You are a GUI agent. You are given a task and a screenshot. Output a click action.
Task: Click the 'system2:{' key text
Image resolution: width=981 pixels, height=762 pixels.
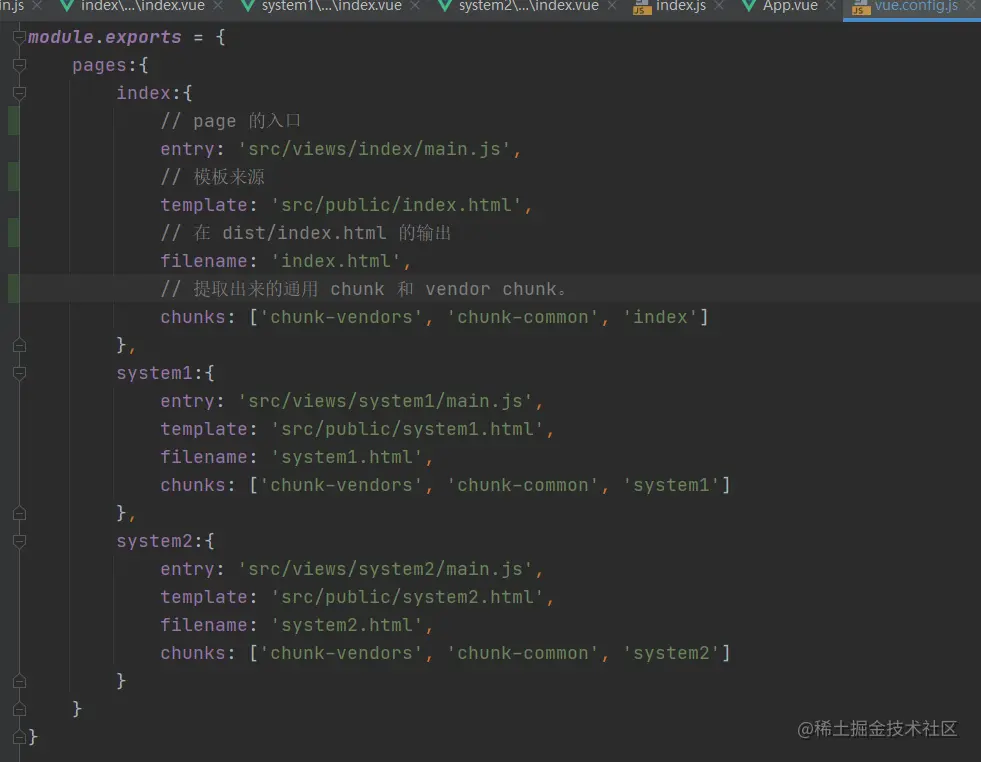tap(165, 541)
